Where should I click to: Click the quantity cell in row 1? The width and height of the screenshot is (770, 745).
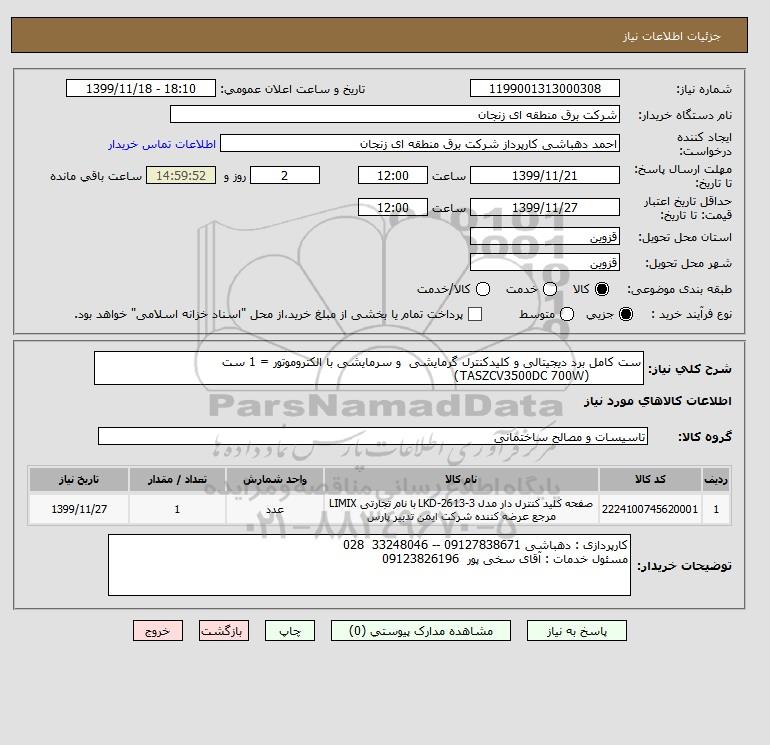177,509
